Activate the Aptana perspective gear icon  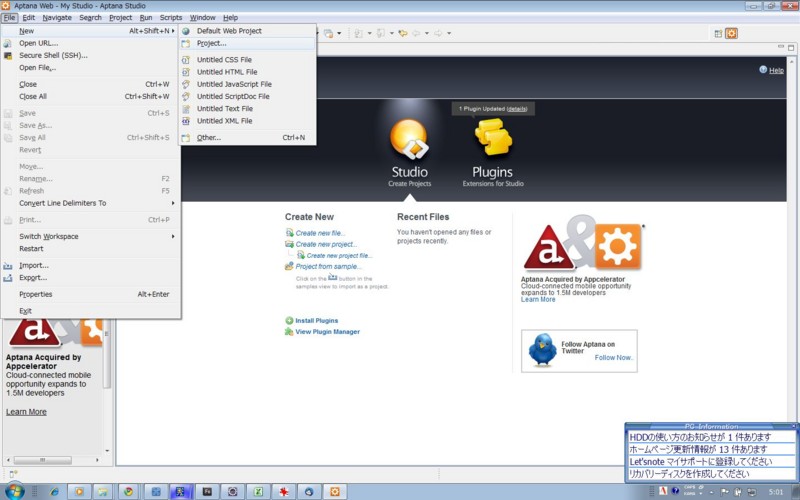pyautogui.click(x=732, y=34)
